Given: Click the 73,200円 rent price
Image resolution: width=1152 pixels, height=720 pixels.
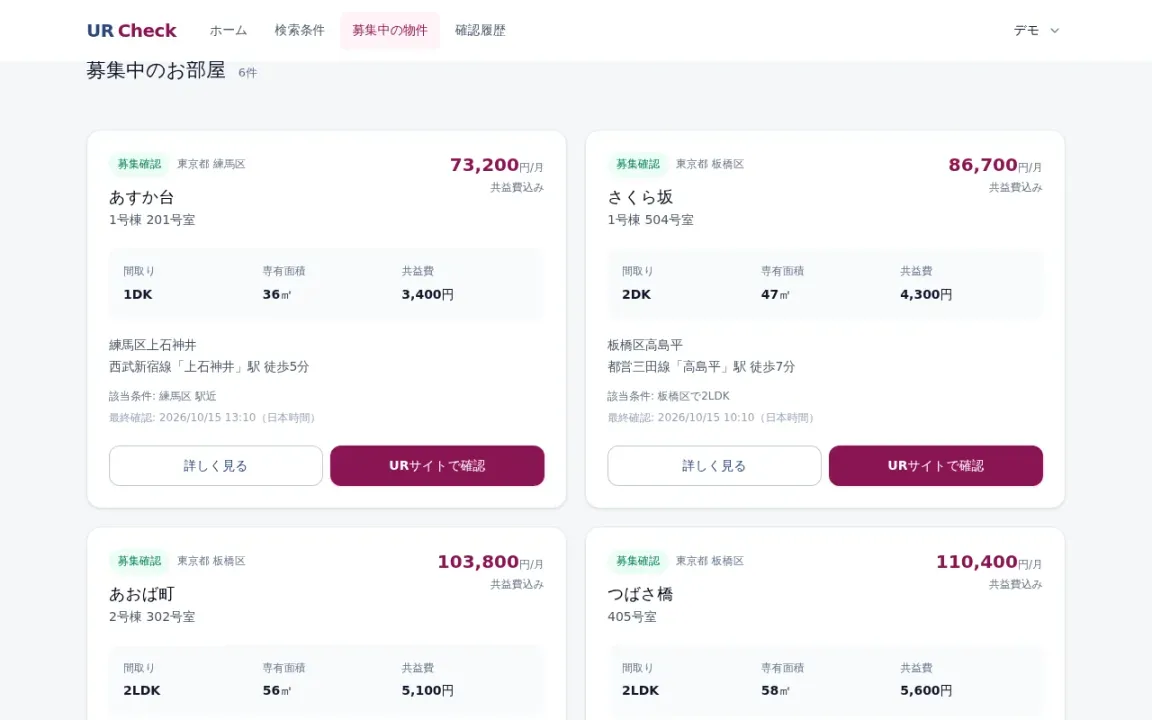Looking at the screenshot, I should (x=497, y=165).
